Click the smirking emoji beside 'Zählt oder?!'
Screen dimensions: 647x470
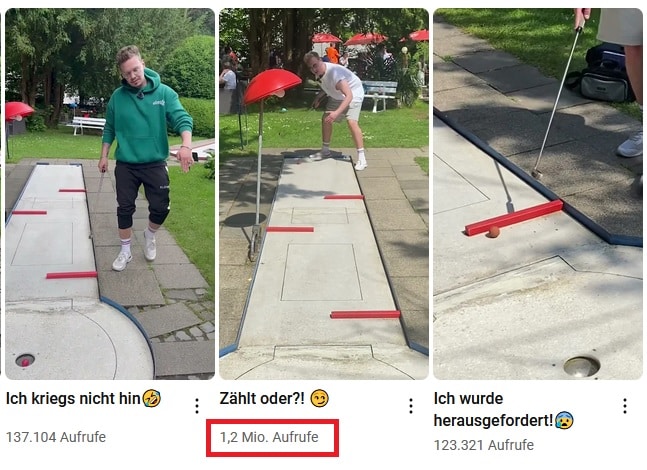click(319, 399)
